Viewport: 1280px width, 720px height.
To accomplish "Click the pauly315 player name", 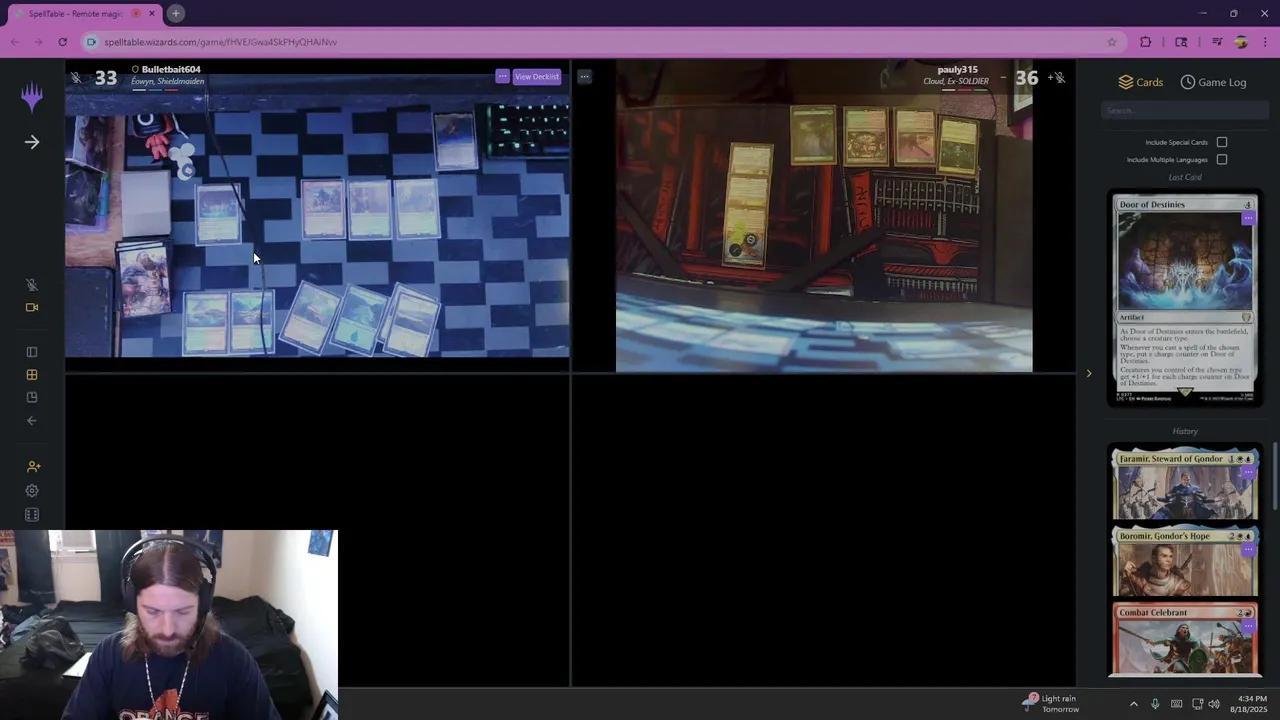I will [957, 70].
